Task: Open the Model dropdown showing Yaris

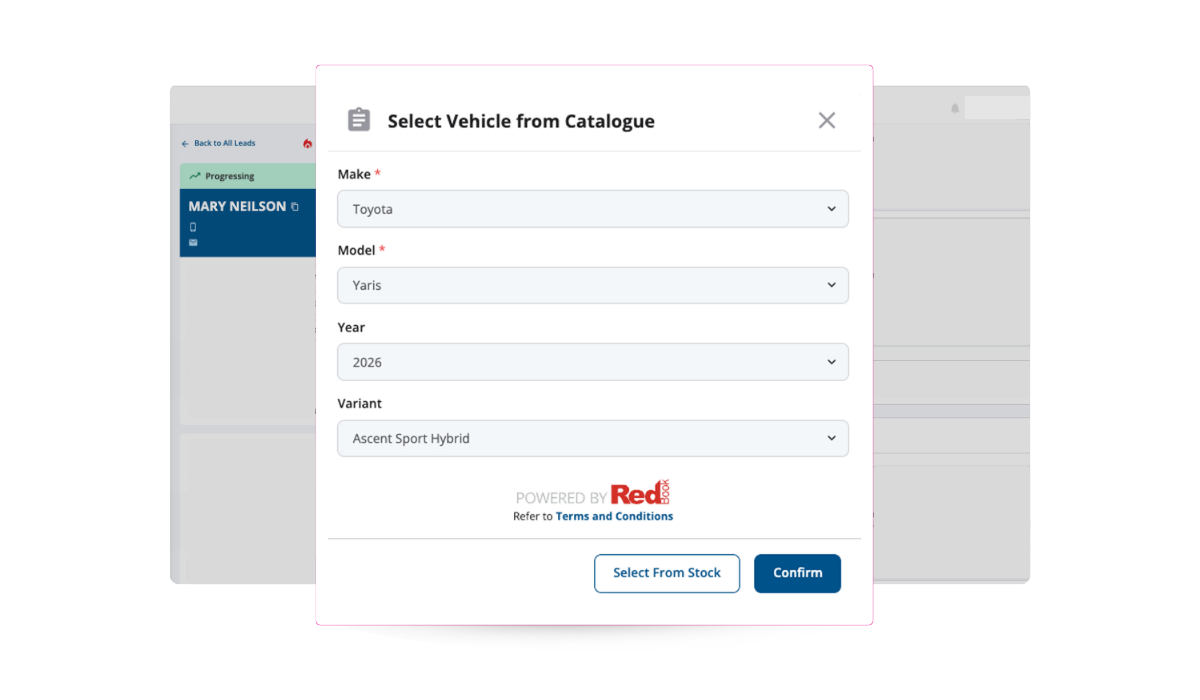Action: tap(593, 285)
